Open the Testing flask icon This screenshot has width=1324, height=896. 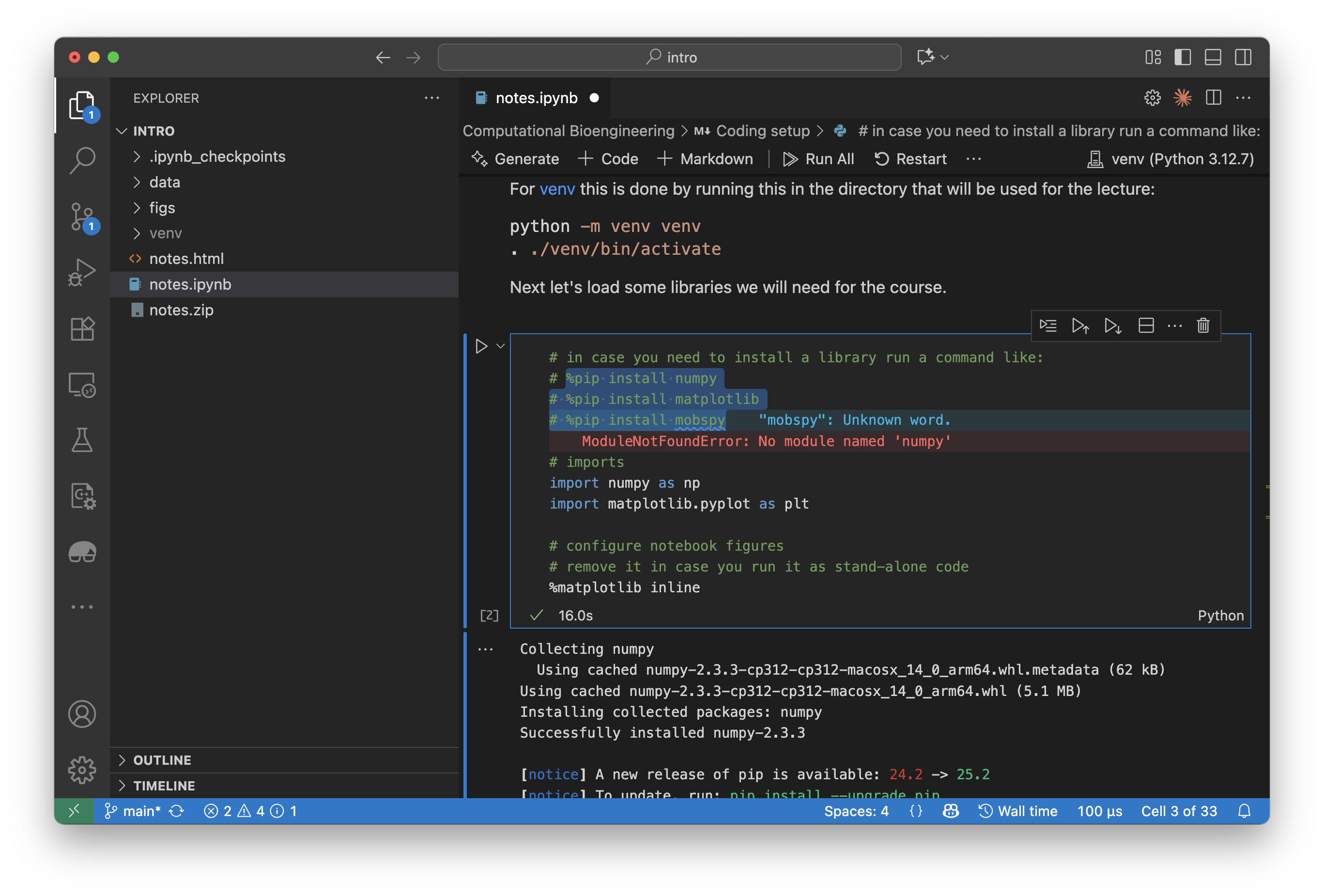coord(83,440)
